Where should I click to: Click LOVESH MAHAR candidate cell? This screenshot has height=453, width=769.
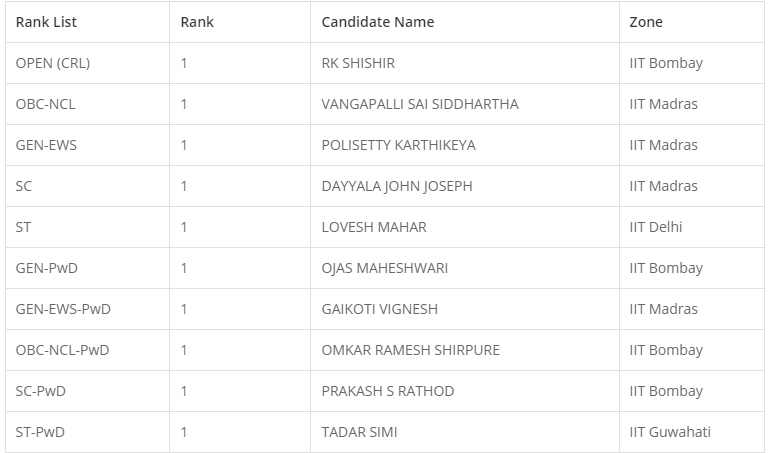click(373, 227)
